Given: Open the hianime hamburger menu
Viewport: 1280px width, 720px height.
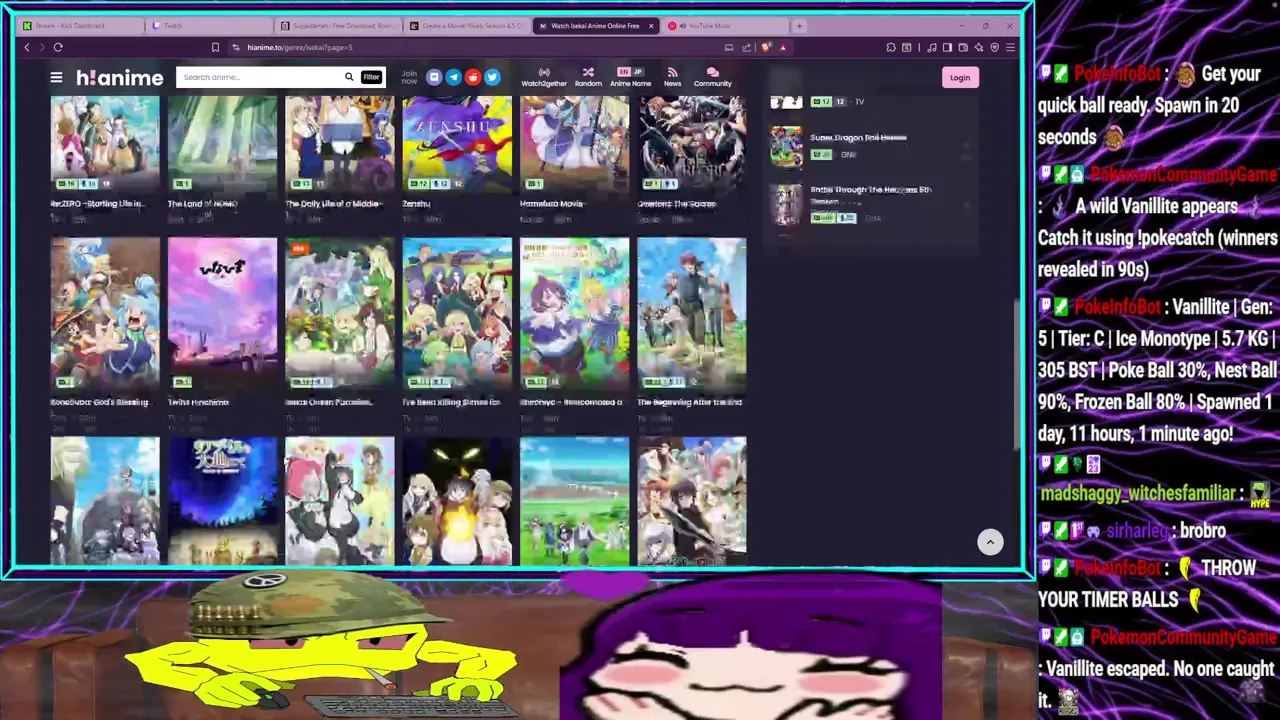Looking at the screenshot, I should [x=56, y=77].
